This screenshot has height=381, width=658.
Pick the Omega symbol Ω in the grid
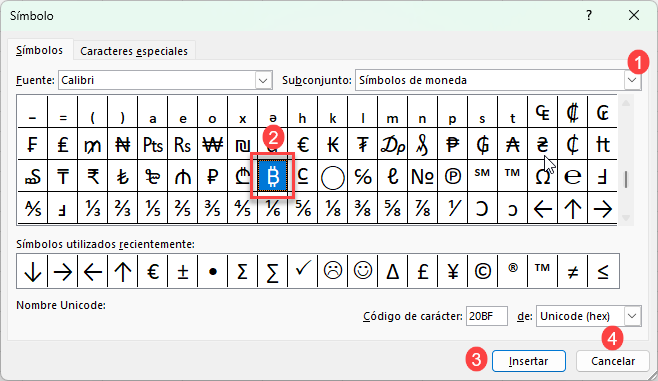(x=542, y=176)
